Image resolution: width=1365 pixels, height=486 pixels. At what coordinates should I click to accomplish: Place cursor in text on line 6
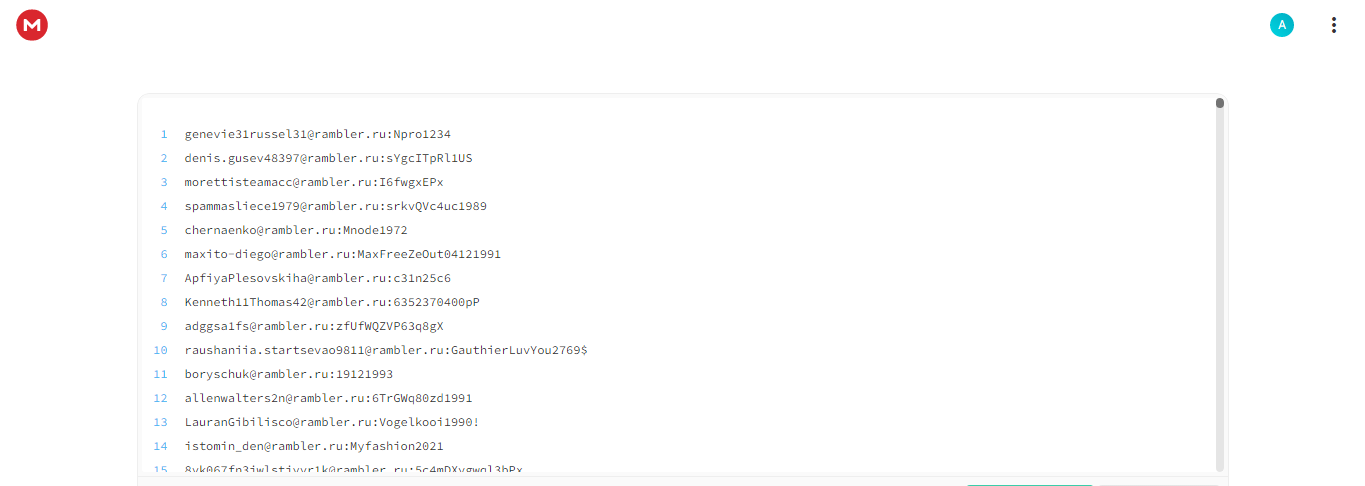pyautogui.click(x=343, y=254)
